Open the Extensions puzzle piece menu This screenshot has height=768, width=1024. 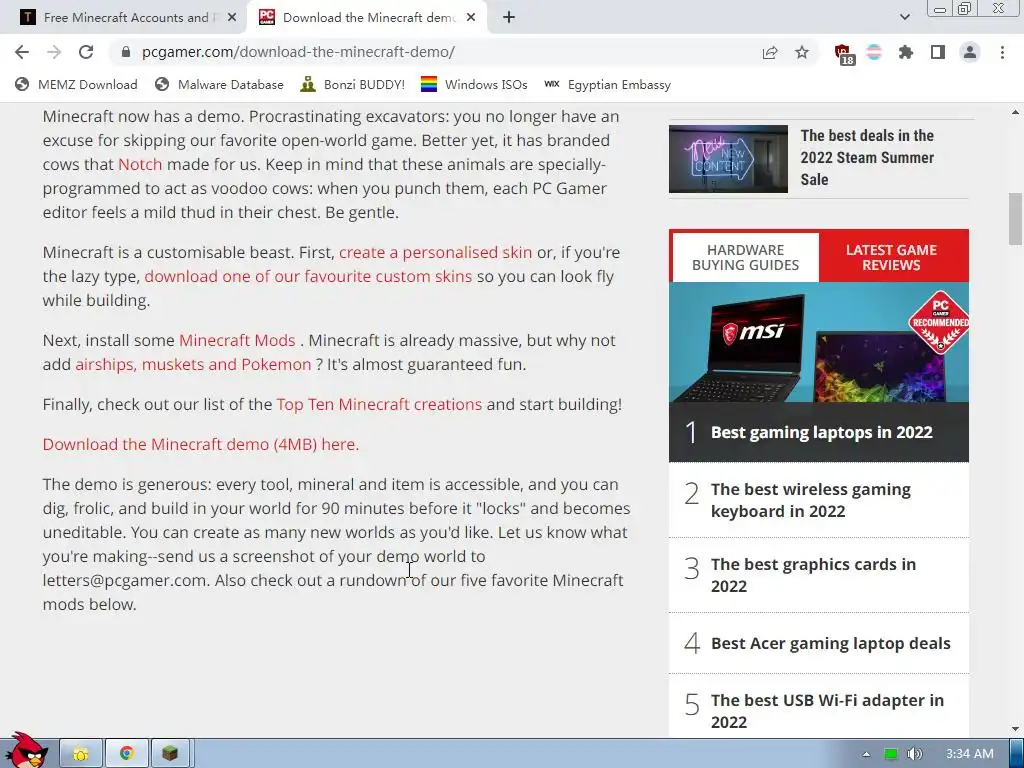coord(906,52)
